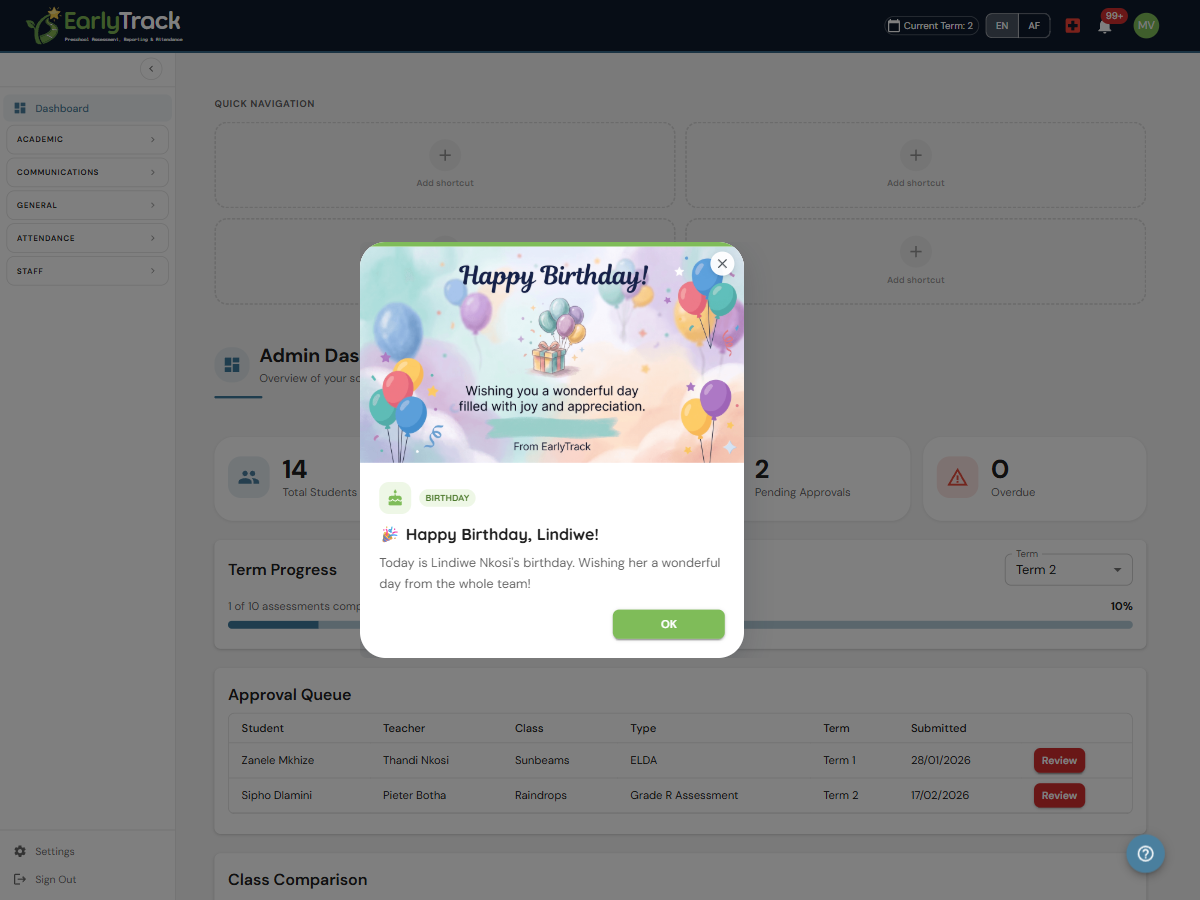Image resolution: width=1200 pixels, height=900 pixels.
Task: Click the red medical cross icon
Action: click(1073, 26)
